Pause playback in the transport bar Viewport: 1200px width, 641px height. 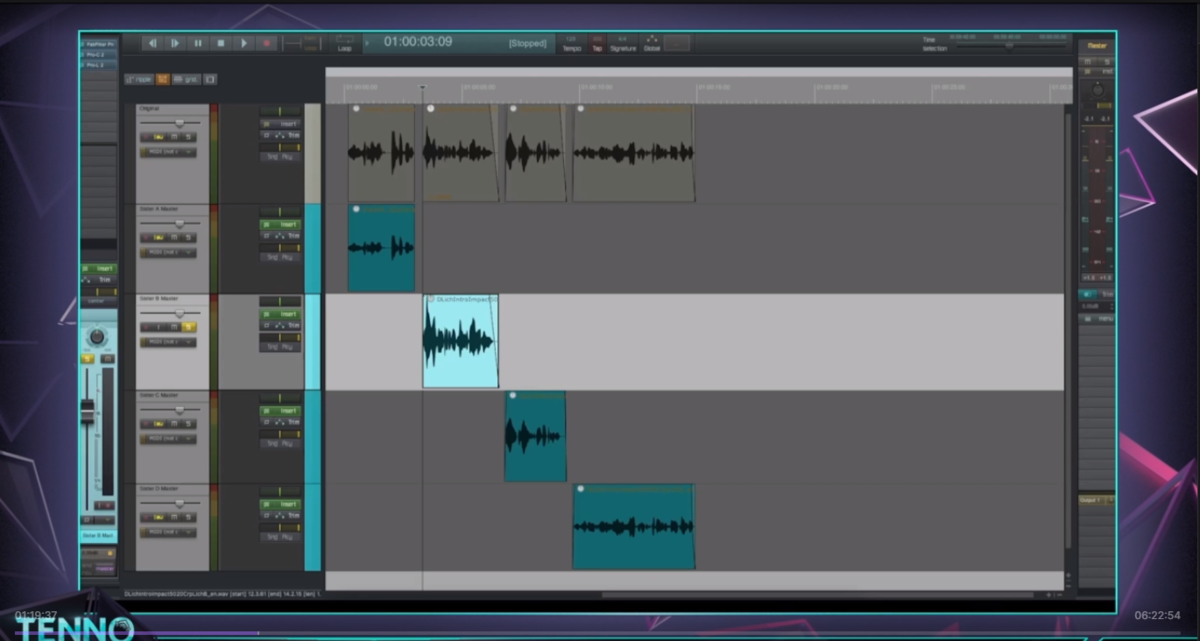pos(198,43)
